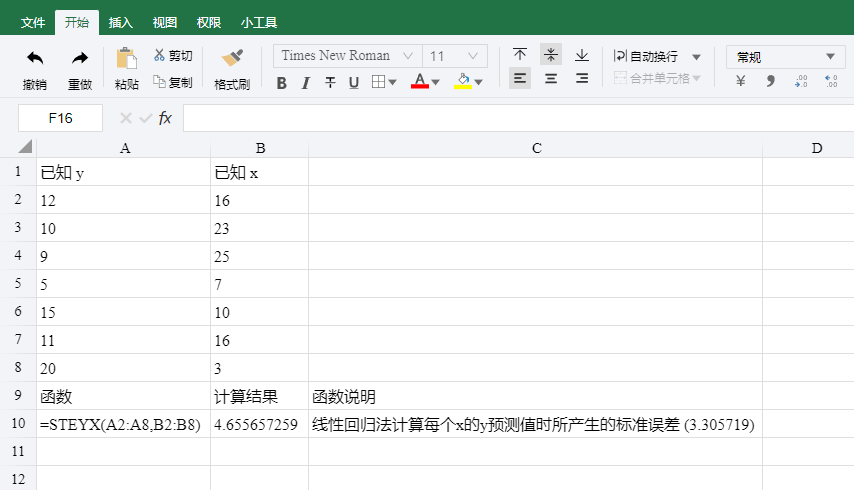Decrease decimal places icon
This screenshot has height=490, width=854.
(801, 82)
